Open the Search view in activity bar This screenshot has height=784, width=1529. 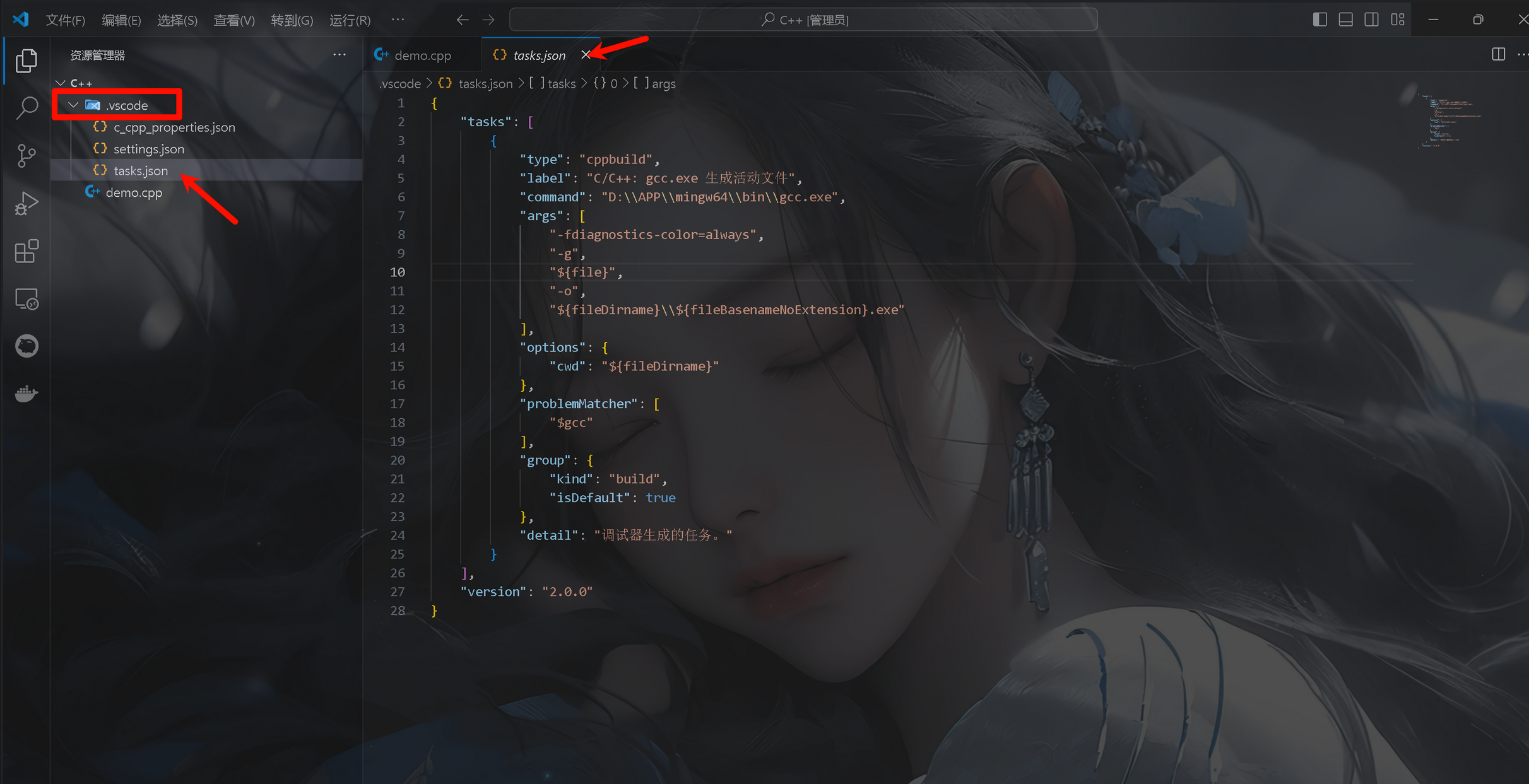pos(27,108)
